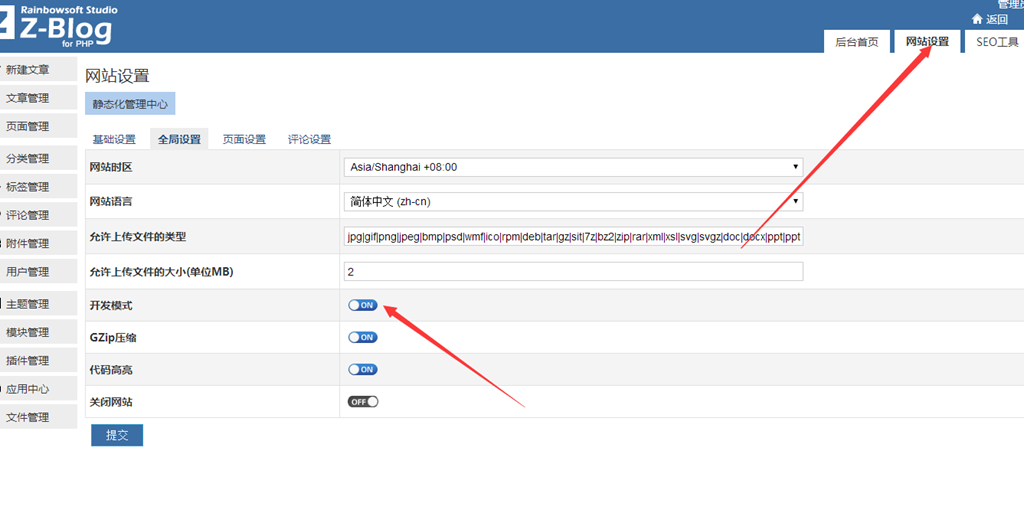The width and height of the screenshot is (1024, 516).
Task: Switch to the 基础设置 tab
Action: coord(114,139)
